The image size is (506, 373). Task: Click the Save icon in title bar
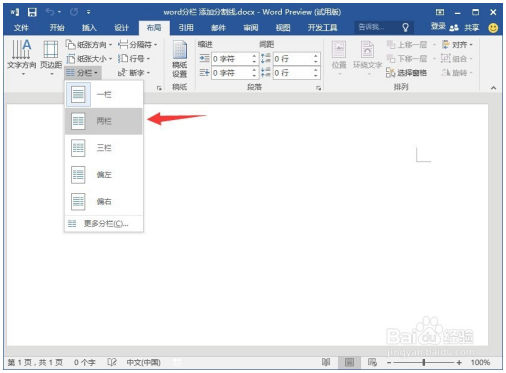point(32,13)
